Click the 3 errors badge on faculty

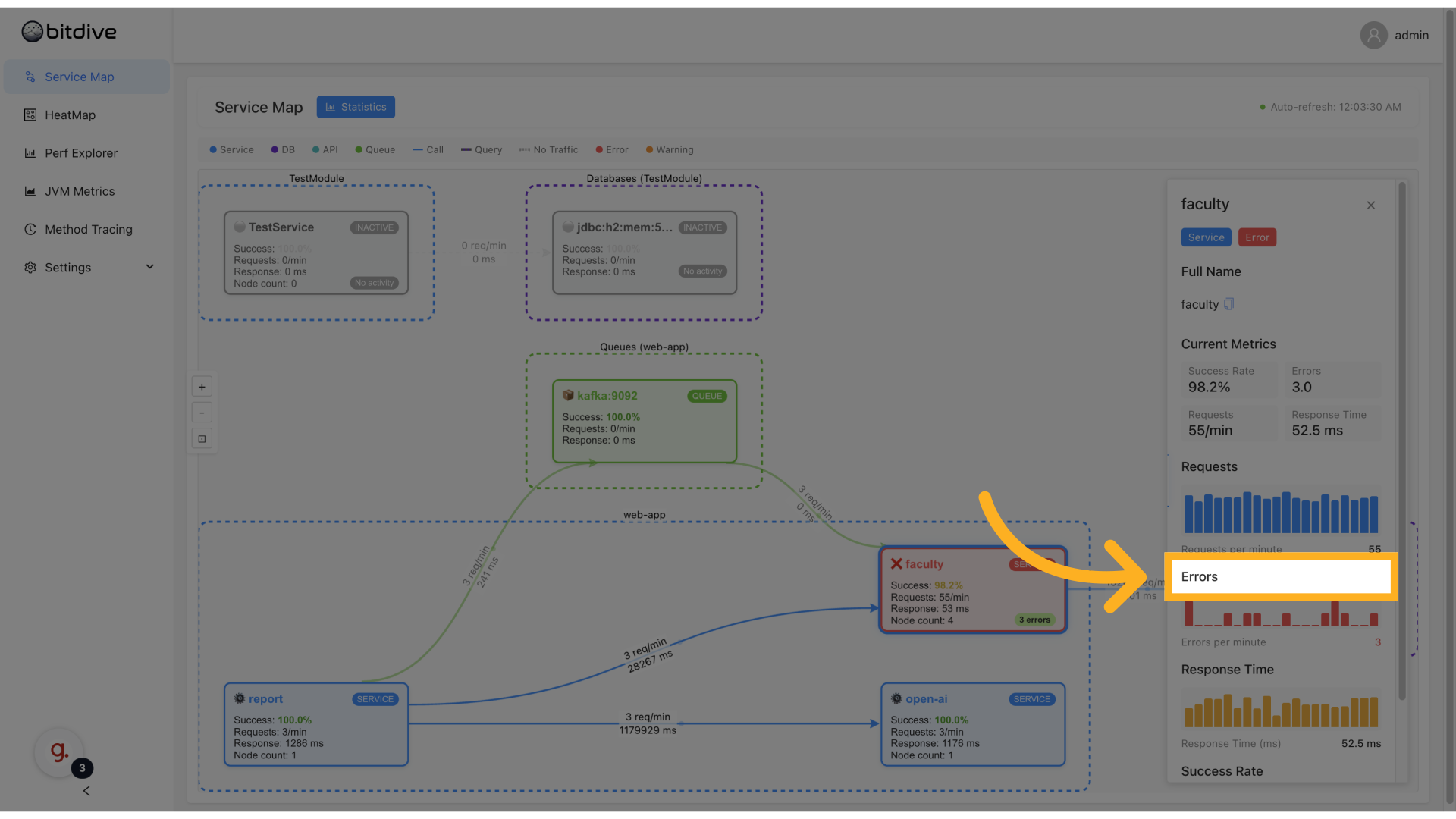tap(1034, 620)
